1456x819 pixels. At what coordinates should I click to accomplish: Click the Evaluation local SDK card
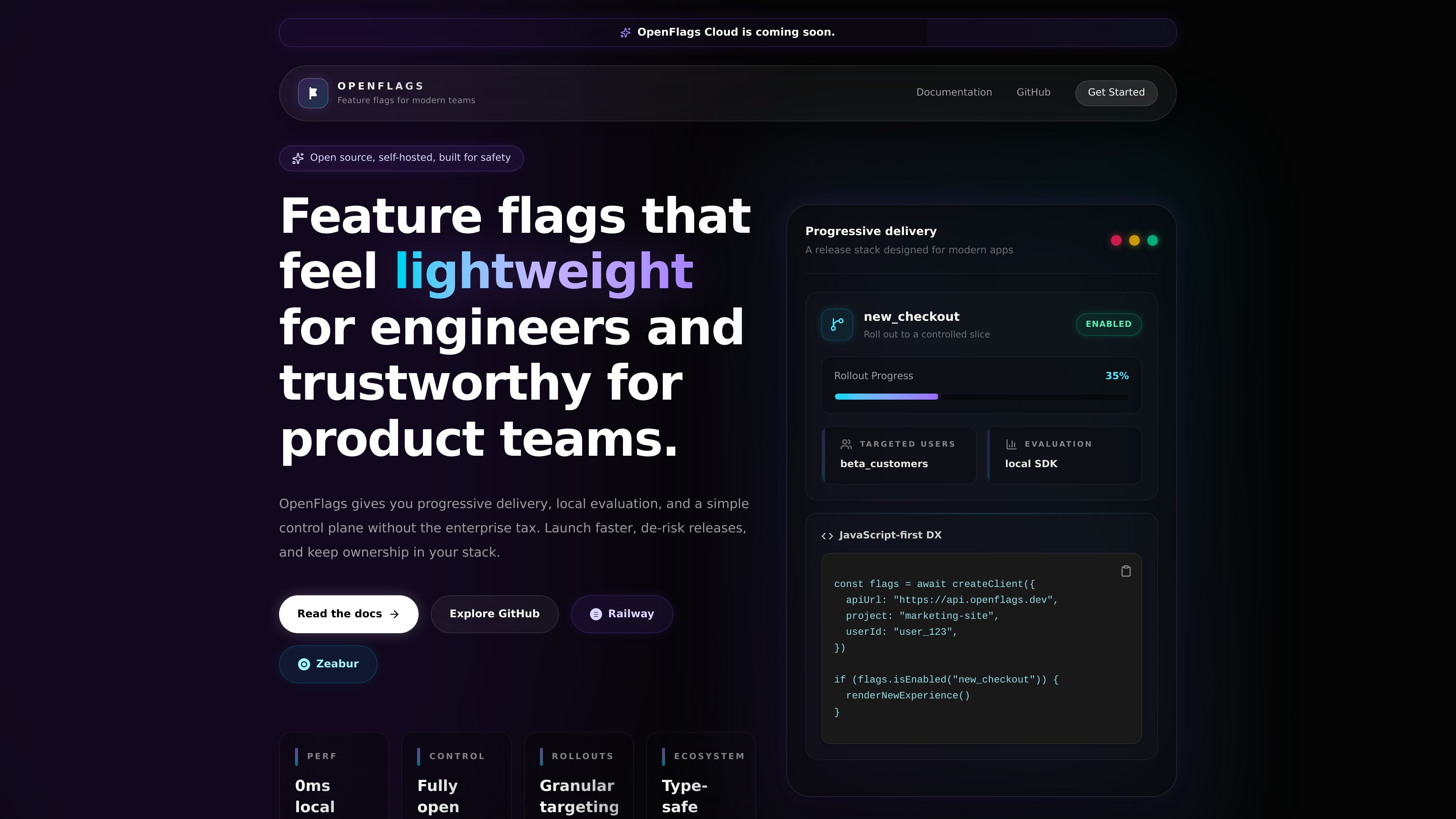coord(1064,455)
